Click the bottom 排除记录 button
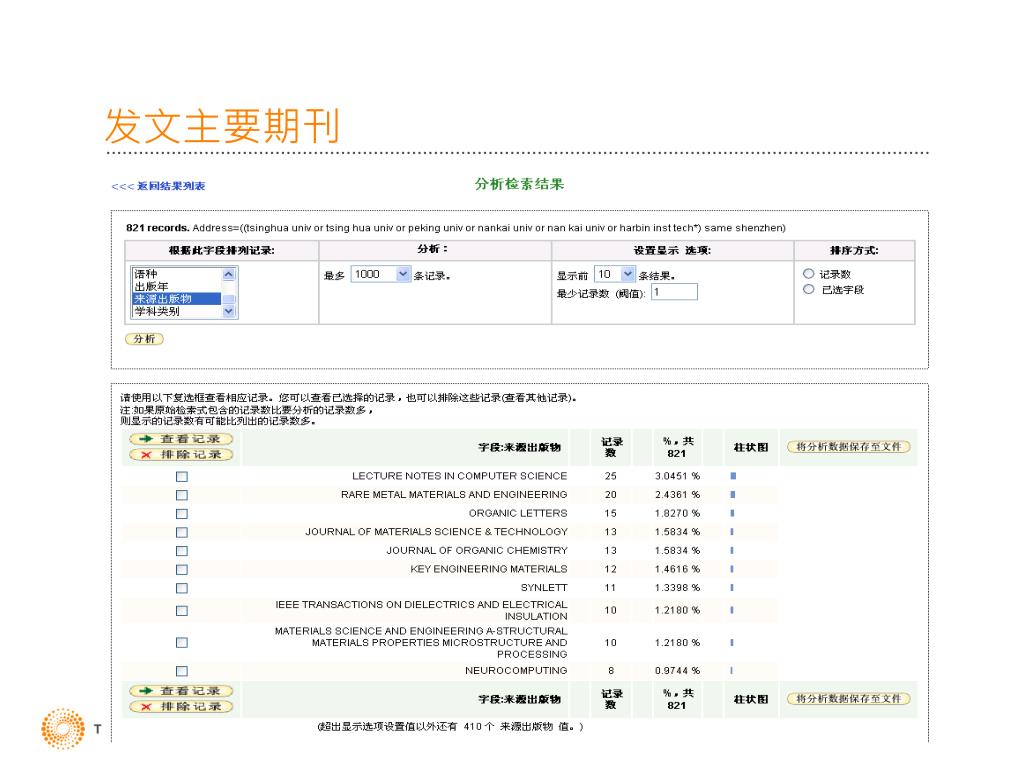The image size is (1024, 768). click(x=181, y=707)
